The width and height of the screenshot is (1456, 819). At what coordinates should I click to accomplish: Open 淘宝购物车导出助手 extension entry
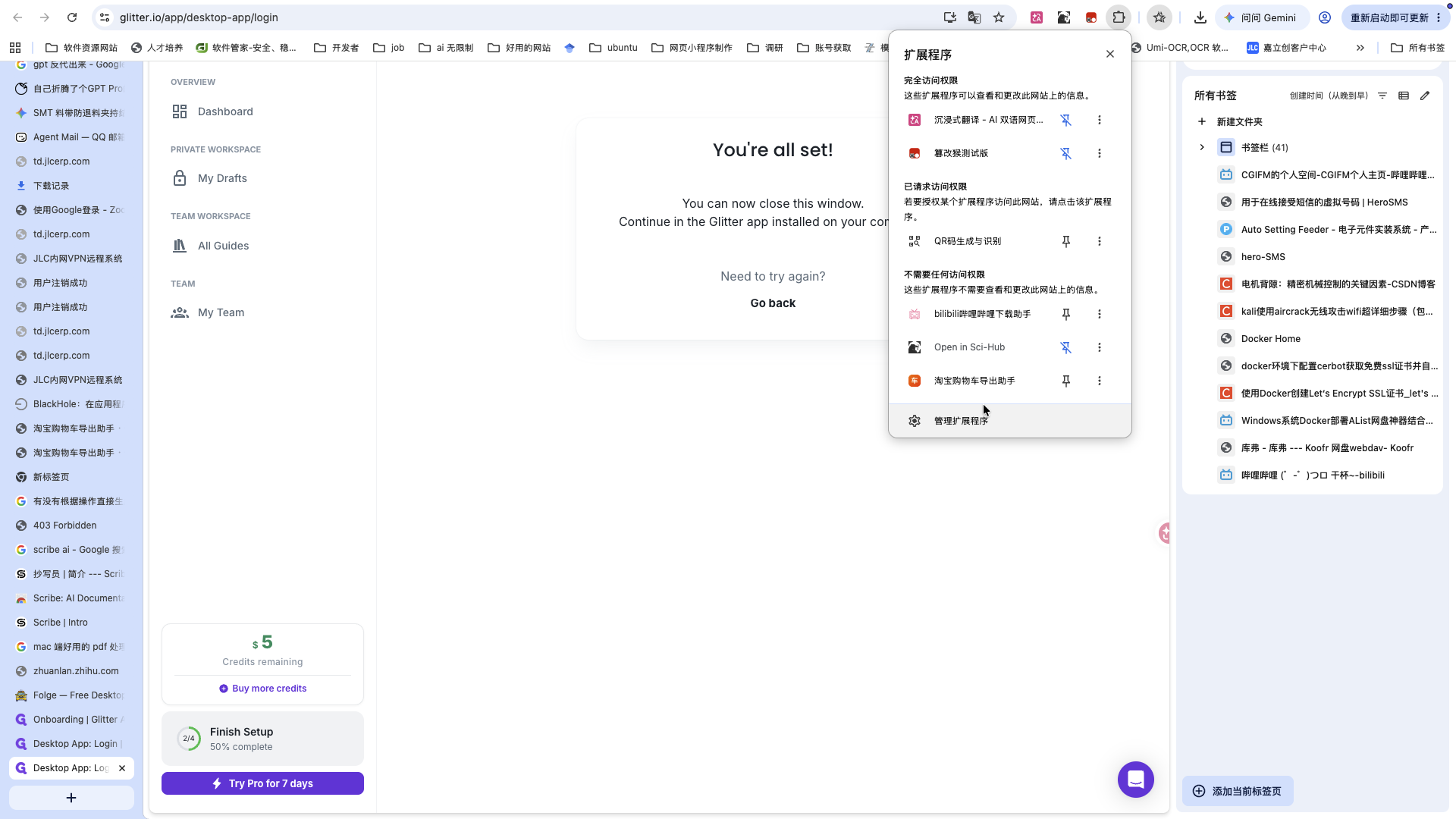[974, 381]
